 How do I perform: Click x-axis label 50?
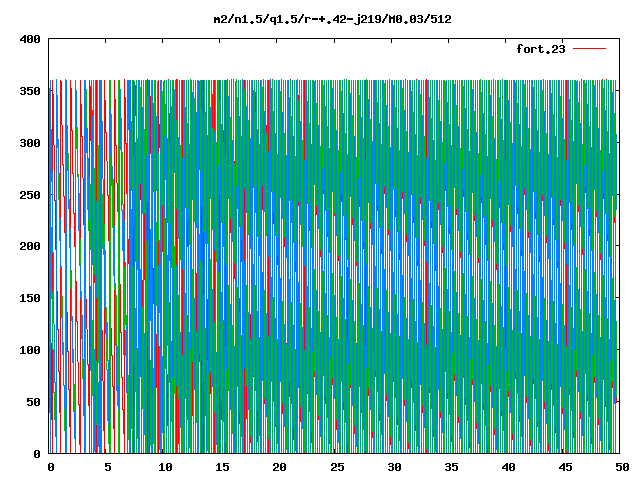622,467
